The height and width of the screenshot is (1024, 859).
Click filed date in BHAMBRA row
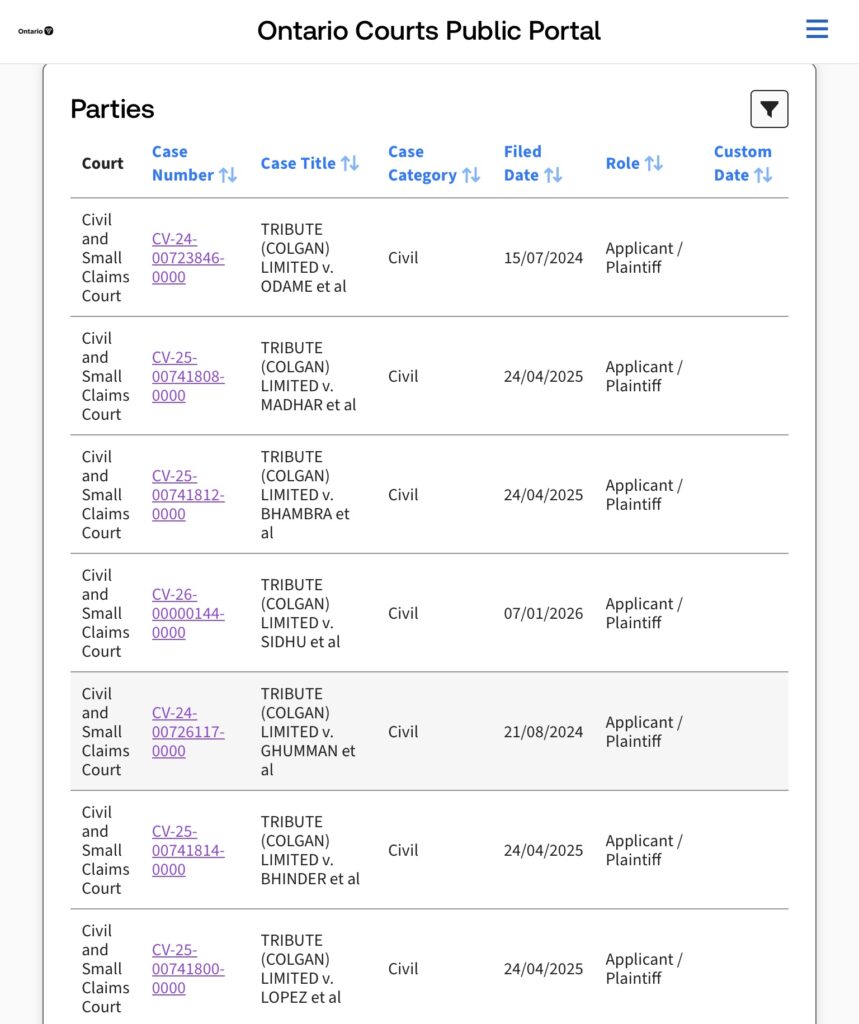pyautogui.click(x=543, y=495)
